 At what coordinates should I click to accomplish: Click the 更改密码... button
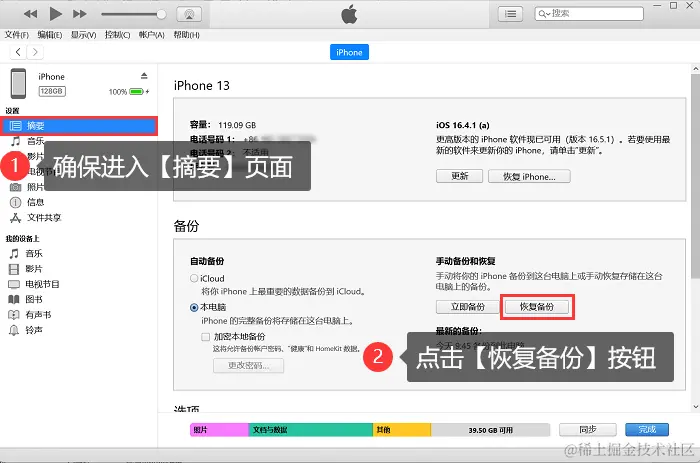coord(248,365)
